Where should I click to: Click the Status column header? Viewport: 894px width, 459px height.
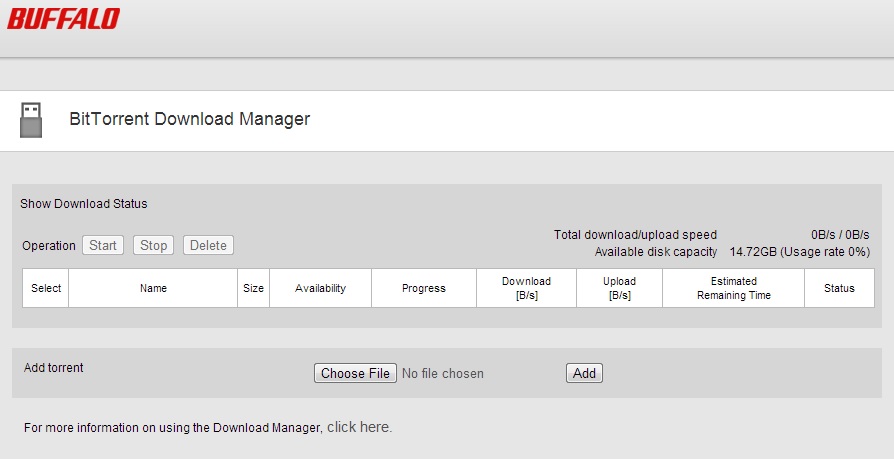pos(839,288)
